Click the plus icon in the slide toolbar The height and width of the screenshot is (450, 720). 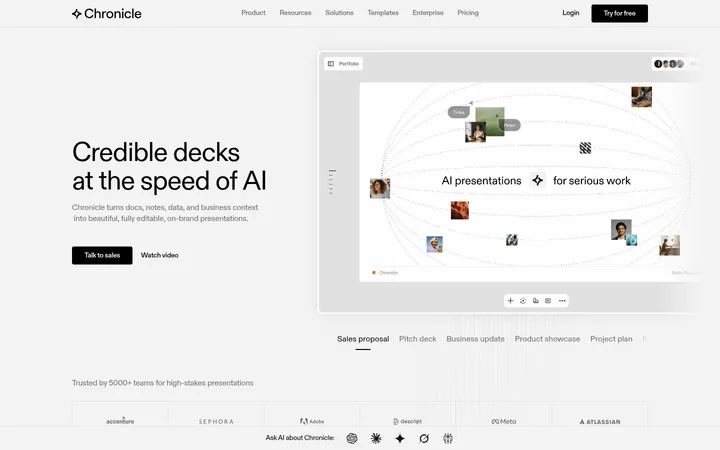(x=510, y=301)
